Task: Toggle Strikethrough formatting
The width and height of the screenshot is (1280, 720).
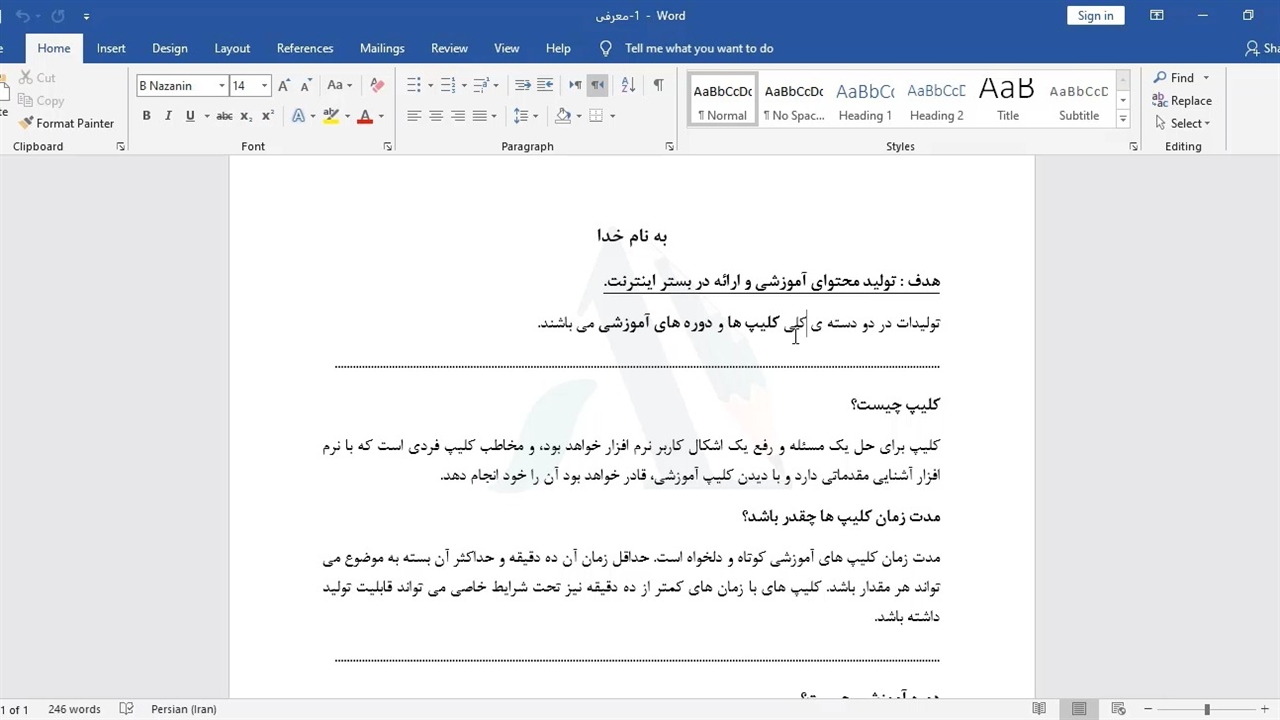Action: click(x=225, y=116)
